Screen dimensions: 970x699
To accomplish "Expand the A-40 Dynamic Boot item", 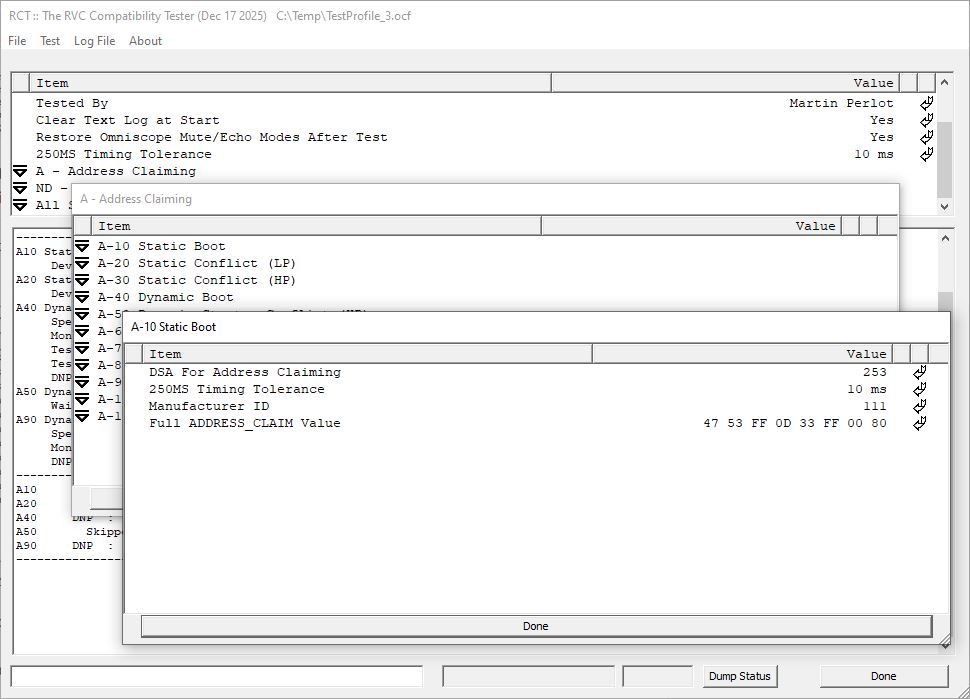I will (x=82, y=297).
